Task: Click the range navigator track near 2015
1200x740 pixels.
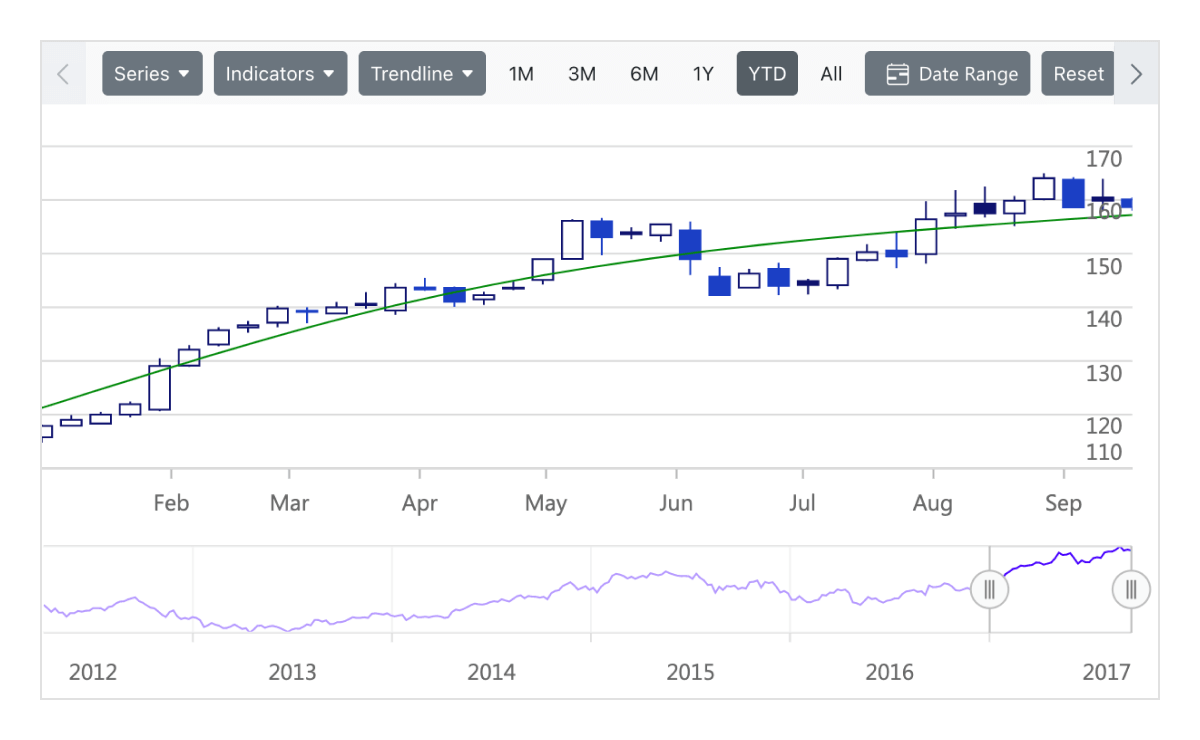Action: click(691, 590)
